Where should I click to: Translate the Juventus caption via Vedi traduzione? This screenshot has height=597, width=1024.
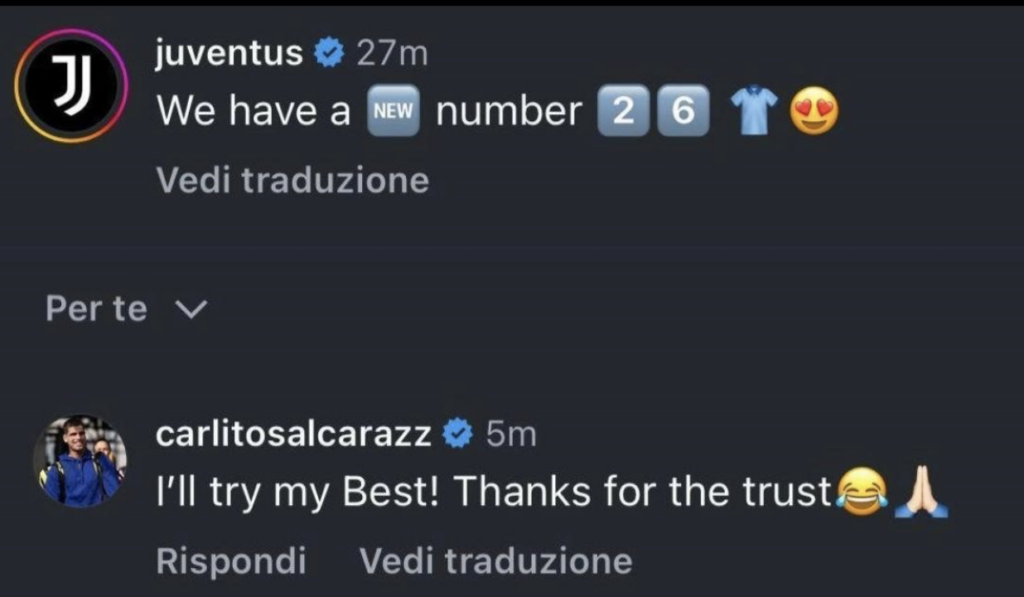(x=292, y=180)
